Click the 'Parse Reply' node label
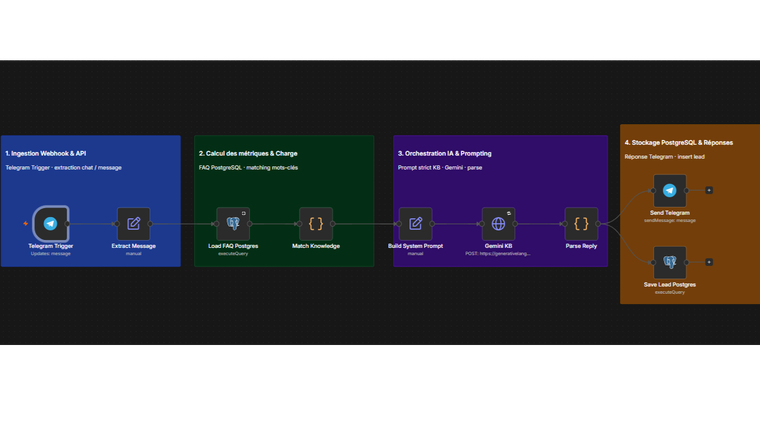The height and width of the screenshot is (427, 760). point(581,246)
